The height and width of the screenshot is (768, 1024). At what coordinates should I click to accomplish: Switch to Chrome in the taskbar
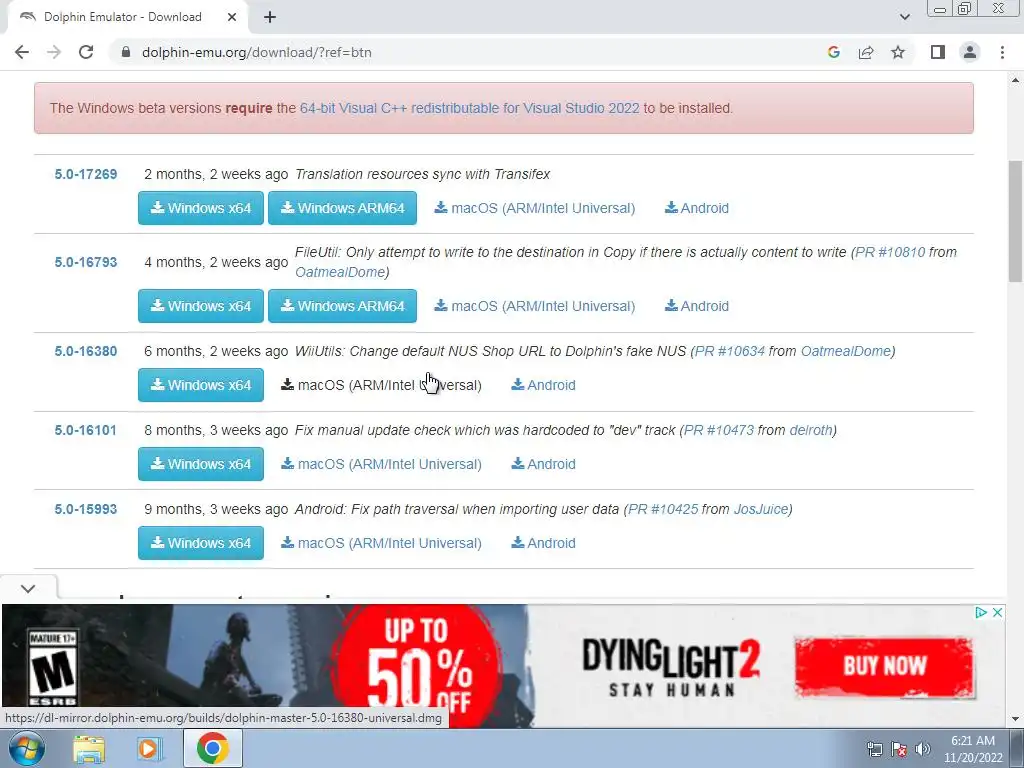pyautogui.click(x=212, y=748)
